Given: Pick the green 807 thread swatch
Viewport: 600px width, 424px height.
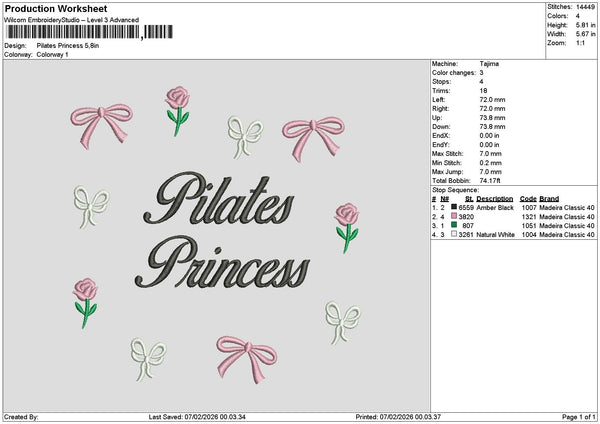Looking at the screenshot, I should (x=455, y=225).
